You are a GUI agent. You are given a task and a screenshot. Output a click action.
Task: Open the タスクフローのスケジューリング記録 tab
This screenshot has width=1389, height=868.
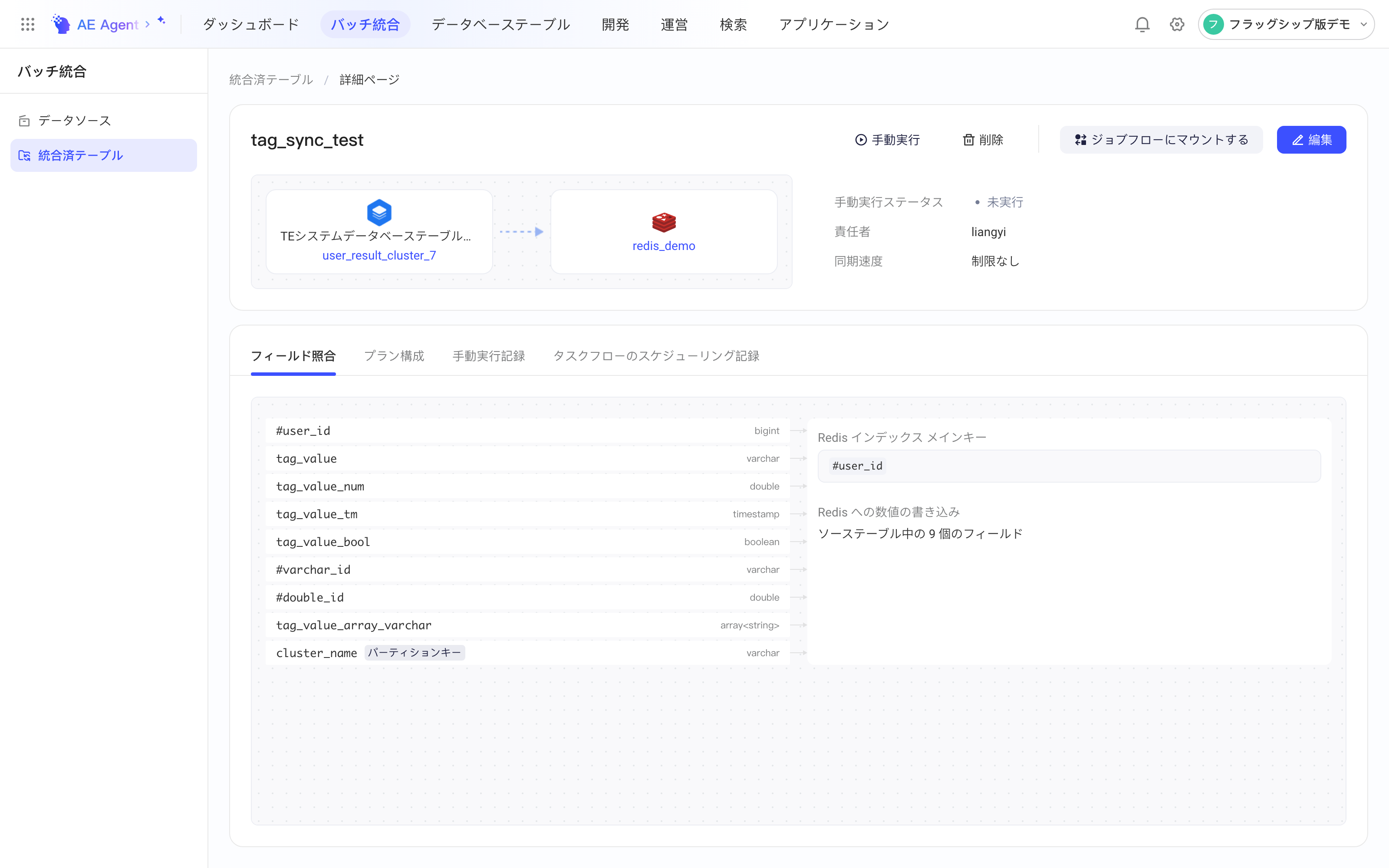656,356
